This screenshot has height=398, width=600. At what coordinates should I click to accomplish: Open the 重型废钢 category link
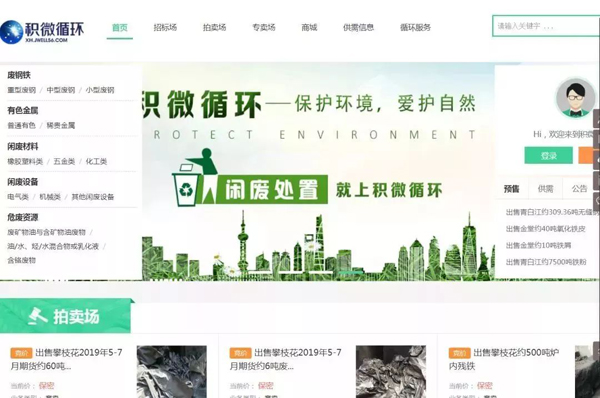click(21, 90)
